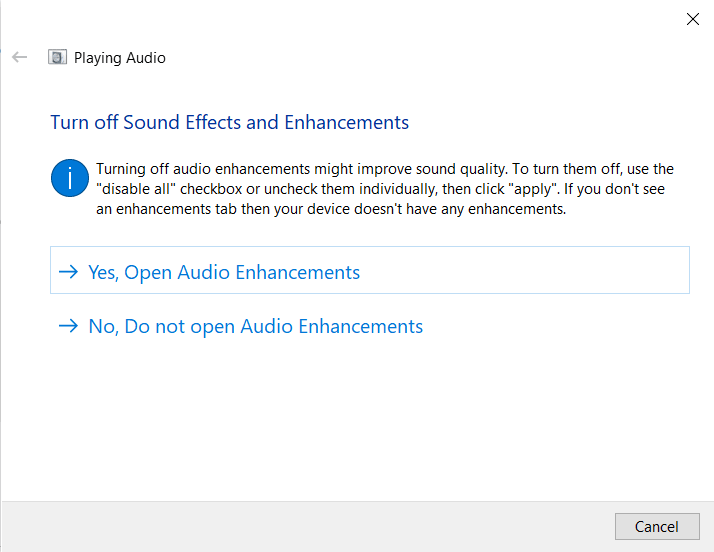The height and width of the screenshot is (552, 714).
Task: Click the Playing Audio troubleshooter icon
Action: (58, 58)
